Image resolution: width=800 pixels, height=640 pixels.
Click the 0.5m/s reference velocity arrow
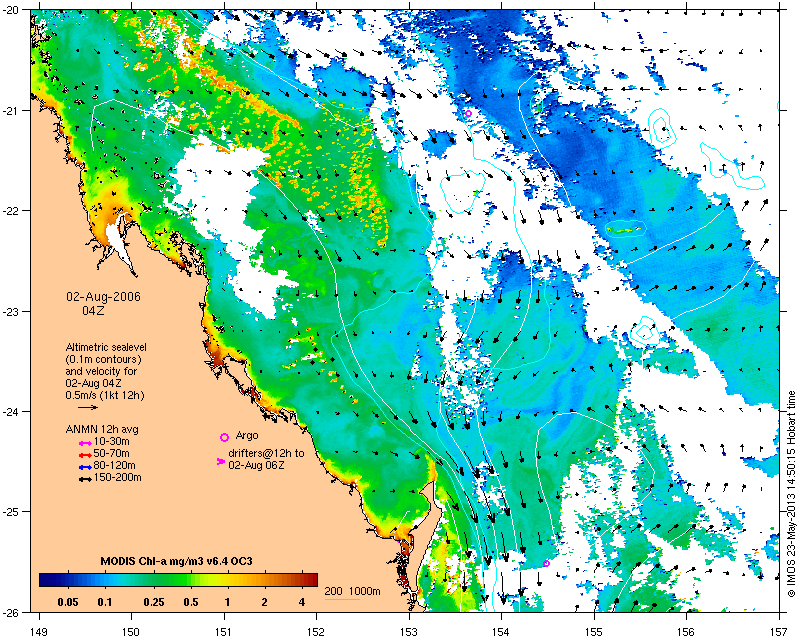click(88, 407)
